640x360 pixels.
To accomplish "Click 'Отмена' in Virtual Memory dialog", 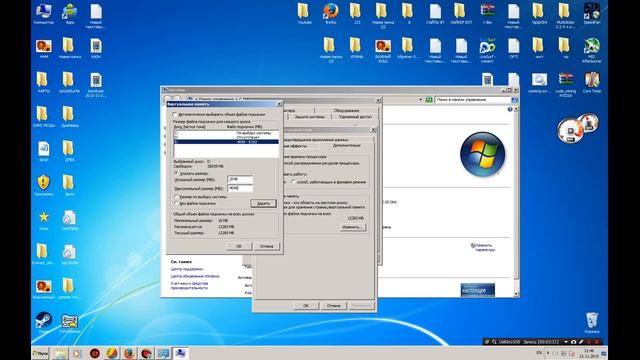I will [x=266, y=246].
